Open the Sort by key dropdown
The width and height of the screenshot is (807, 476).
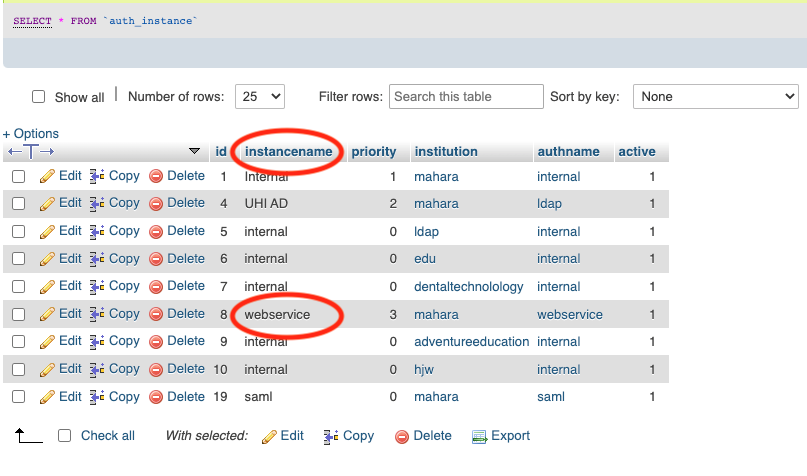click(716, 97)
